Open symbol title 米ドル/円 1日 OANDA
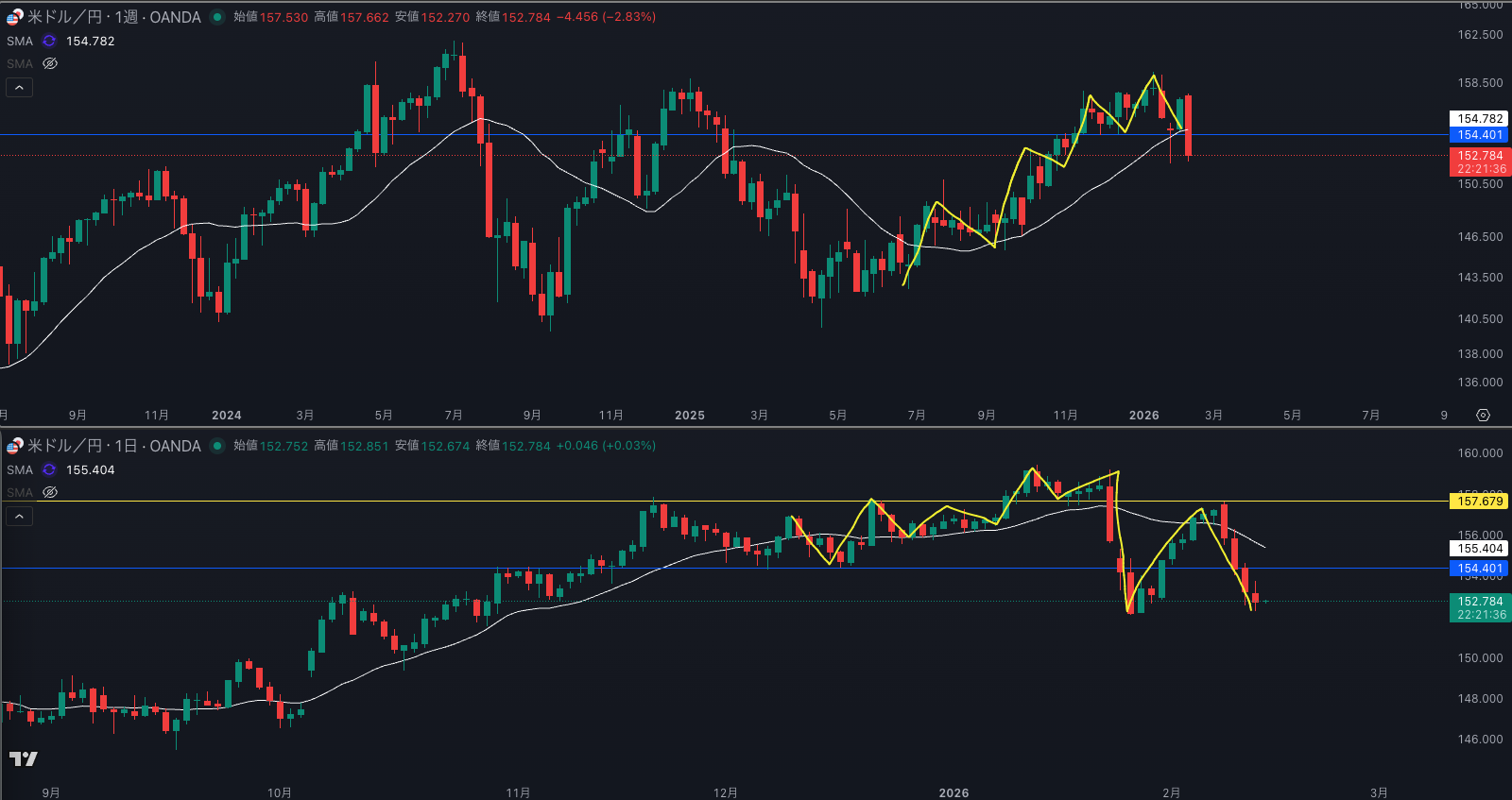Image resolution: width=1512 pixels, height=800 pixels. tap(113, 446)
